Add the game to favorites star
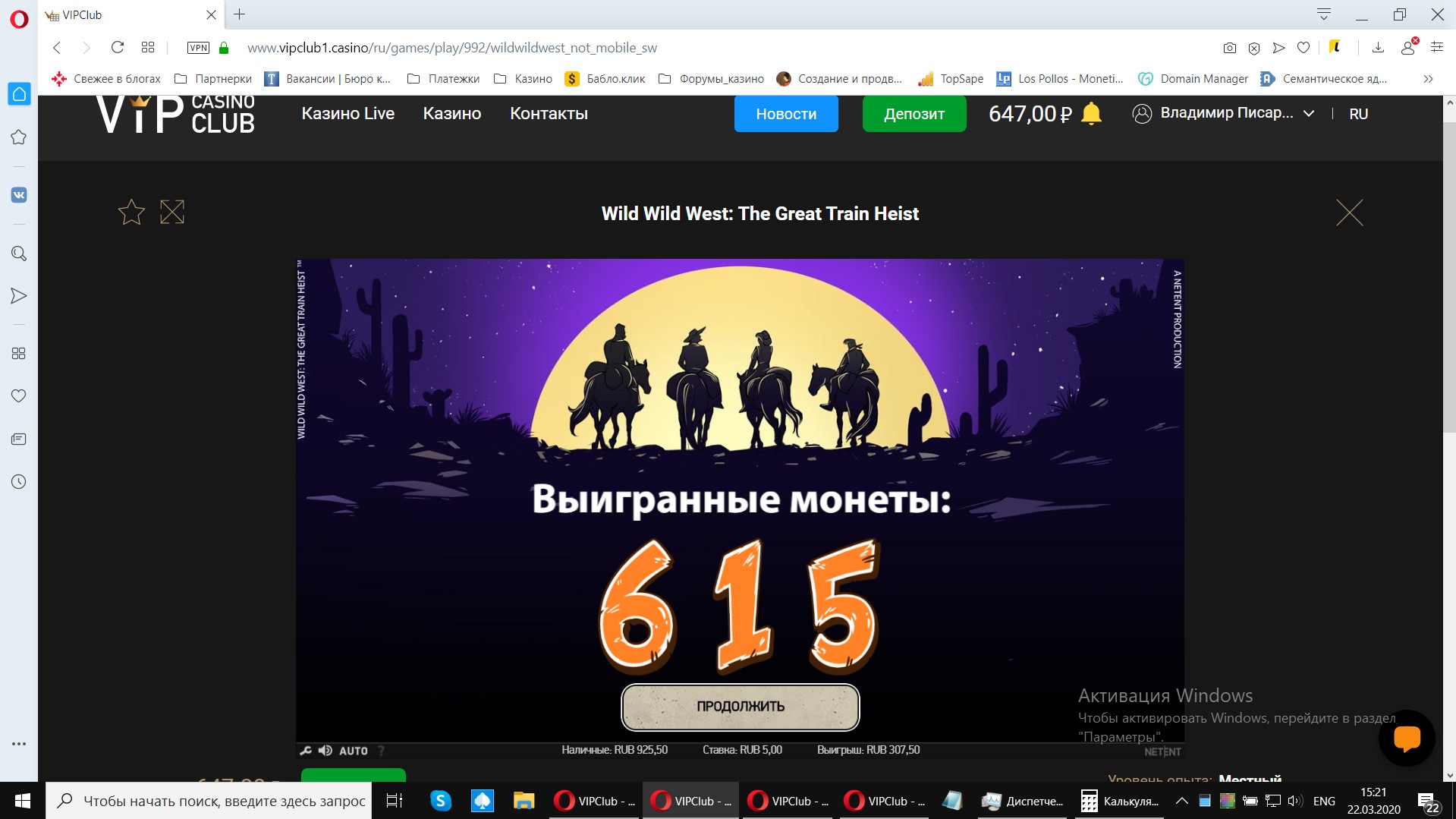1456x819 pixels. [131, 212]
